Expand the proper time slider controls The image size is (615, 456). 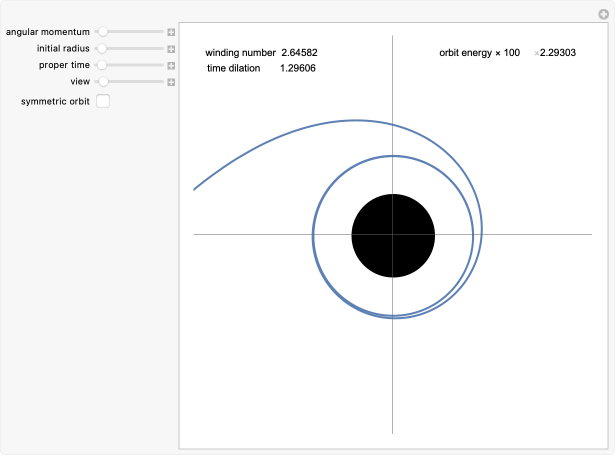pos(171,65)
